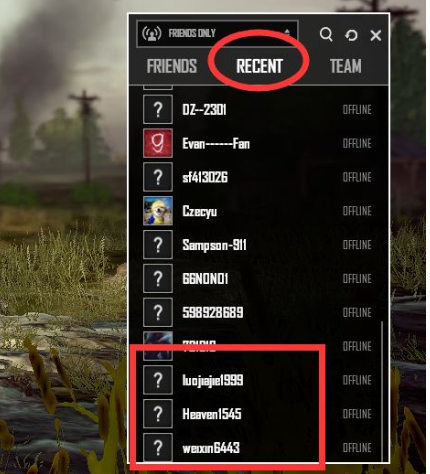Open the Friends Only voice channel dropdown
430x474 pixels.
point(217,33)
